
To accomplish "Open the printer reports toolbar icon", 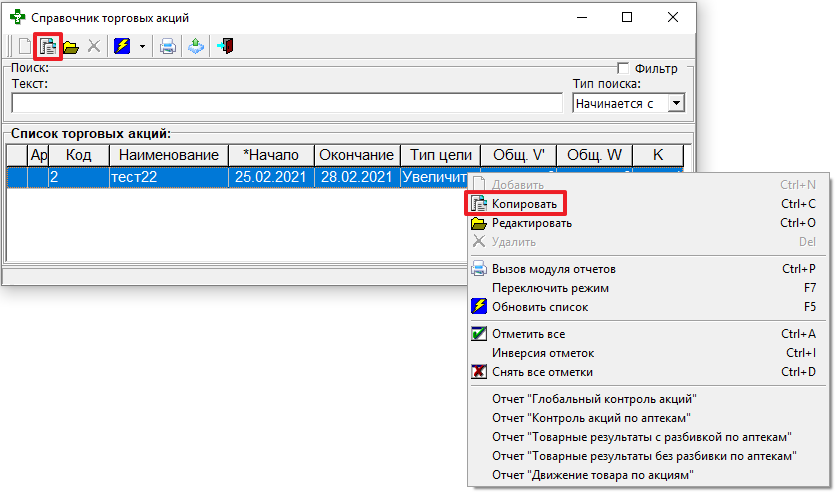I will tap(169, 46).
